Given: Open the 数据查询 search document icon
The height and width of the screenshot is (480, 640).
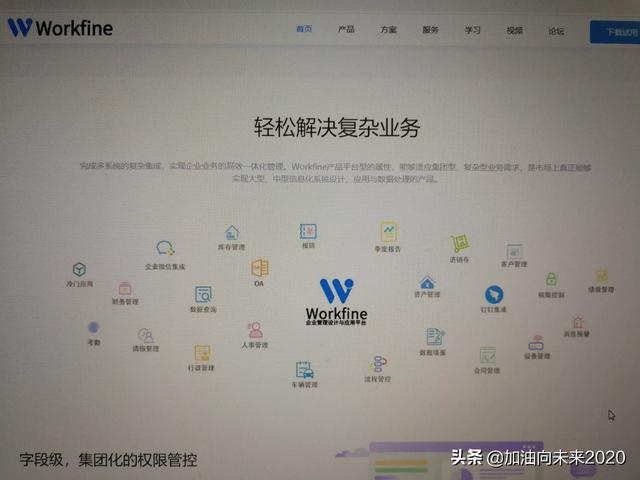Looking at the screenshot, I should 203,294.
